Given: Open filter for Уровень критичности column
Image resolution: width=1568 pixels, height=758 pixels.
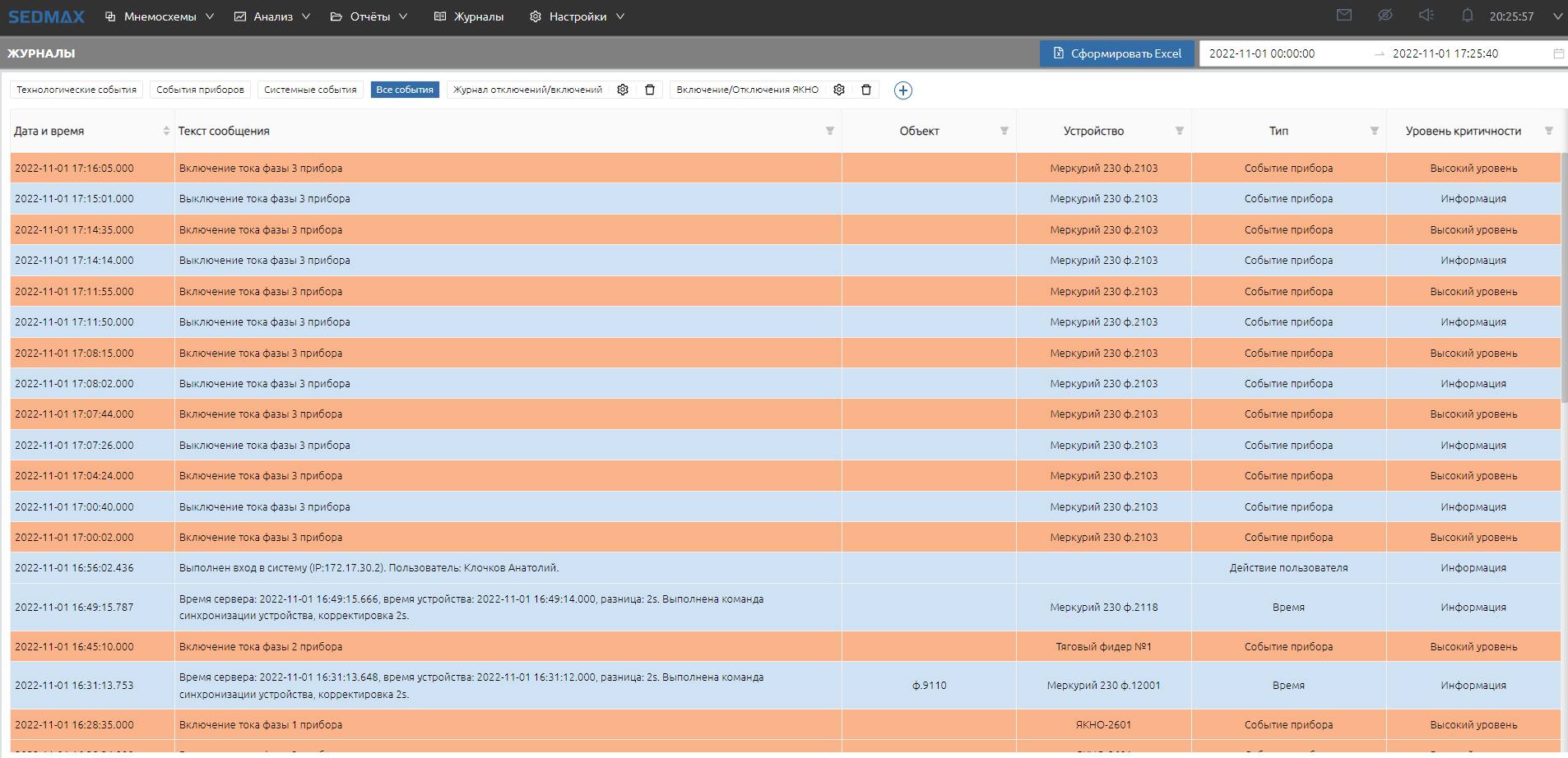Looking at the screenshot, I should click(1549, 132).
